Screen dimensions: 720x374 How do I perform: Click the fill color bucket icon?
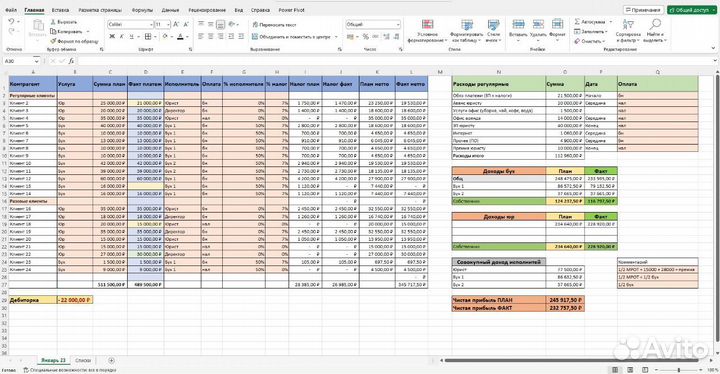pyautogui.click(x=164, y=36)
